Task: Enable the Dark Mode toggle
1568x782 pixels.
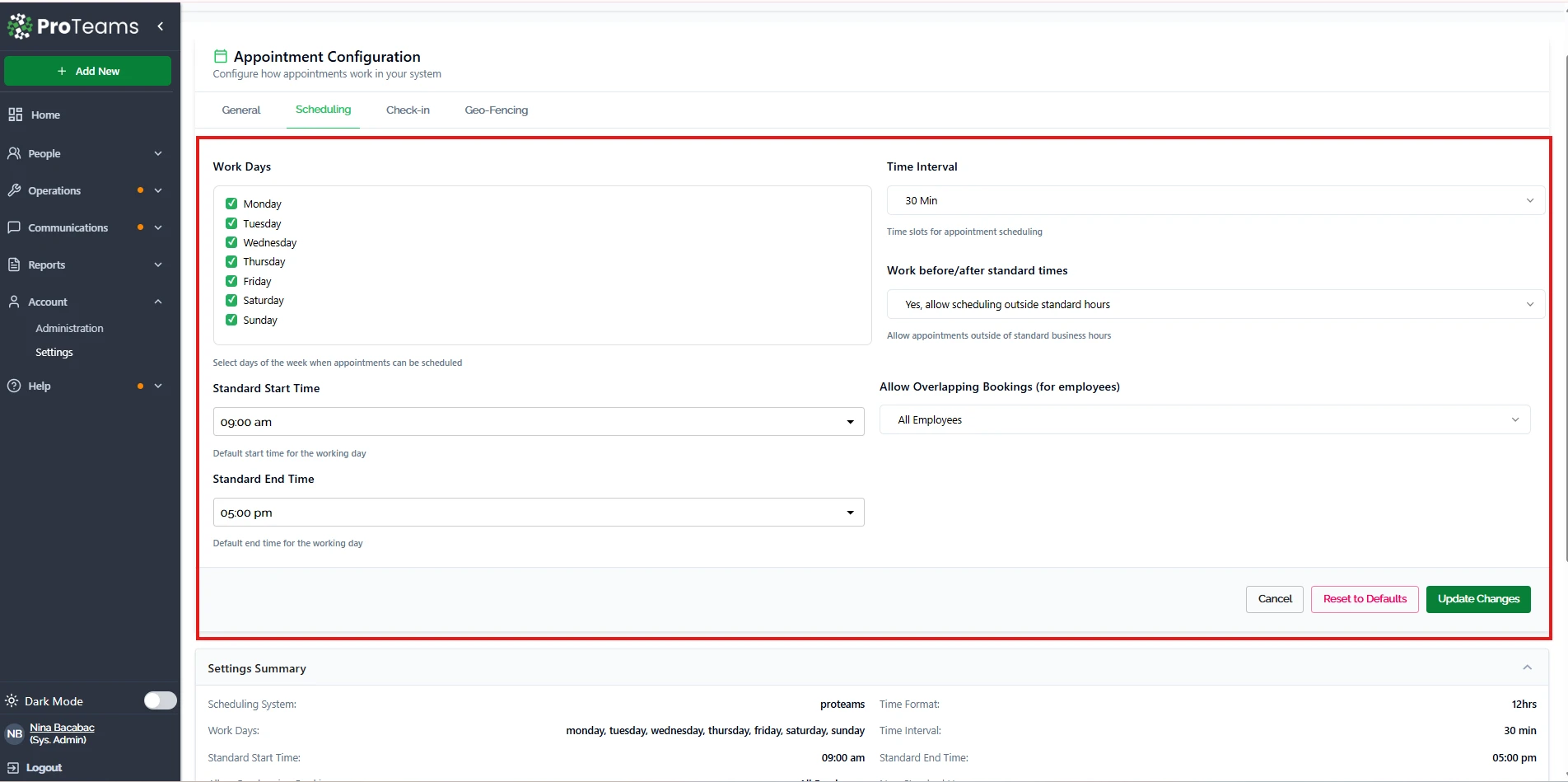Action: (x=160, y=700)
